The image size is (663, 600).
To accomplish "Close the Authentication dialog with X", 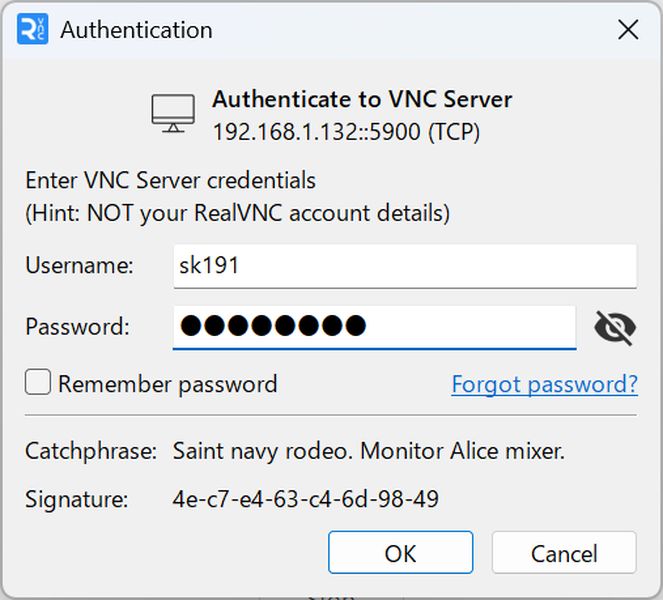I will [628, 30].
